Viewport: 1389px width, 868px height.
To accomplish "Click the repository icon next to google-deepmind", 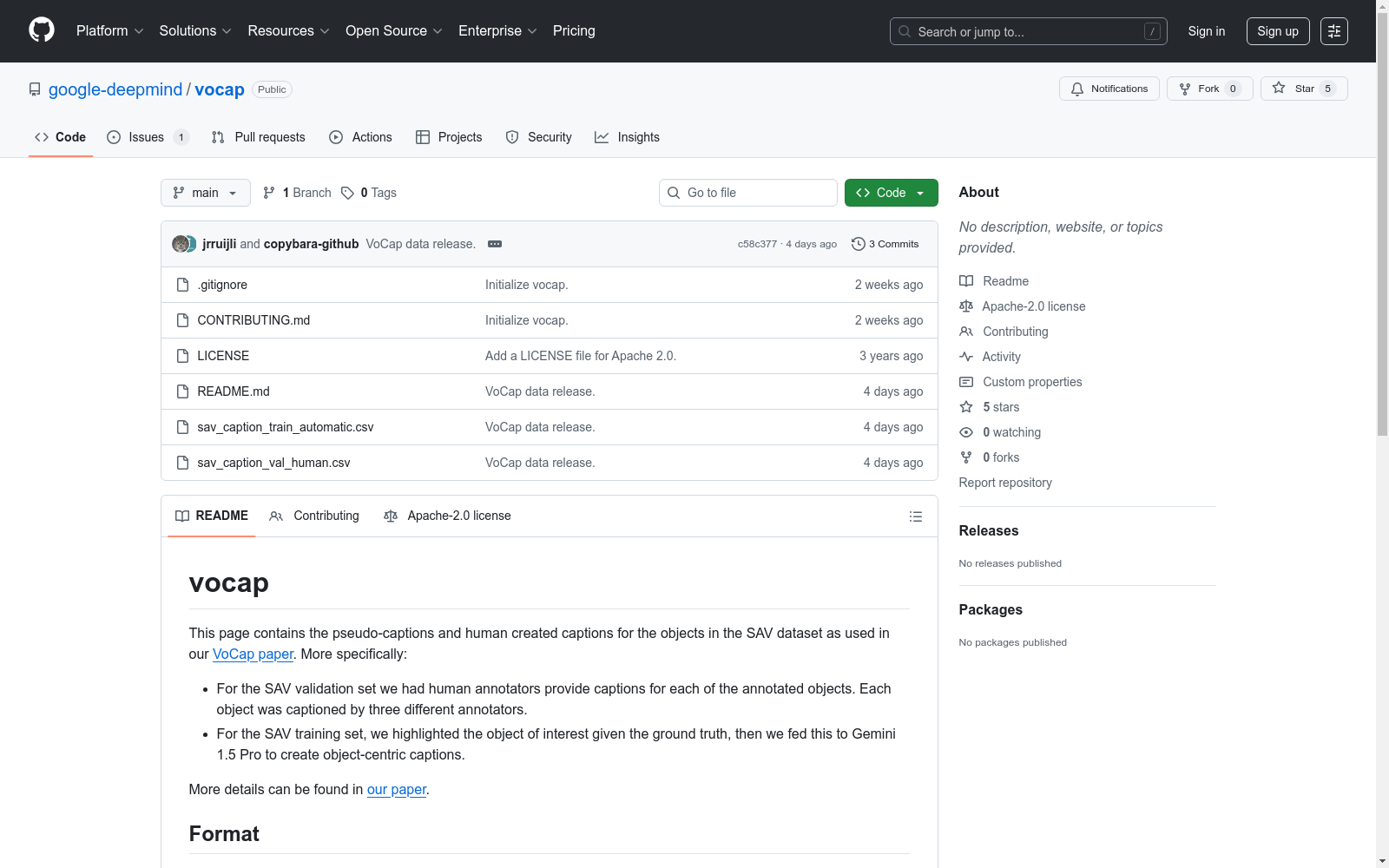I will click(x=35, y=89).
